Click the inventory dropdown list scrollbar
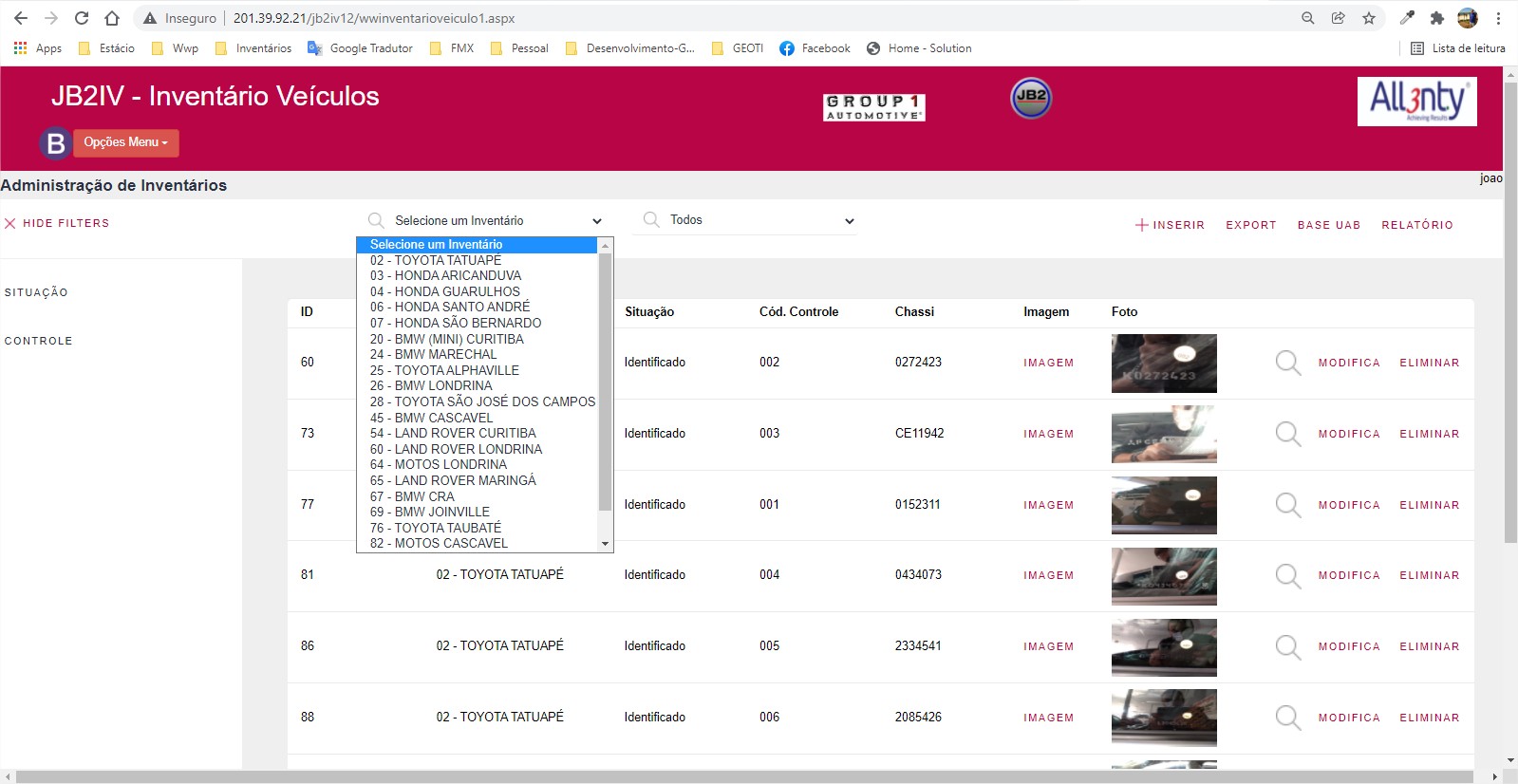 click(606, 382)
